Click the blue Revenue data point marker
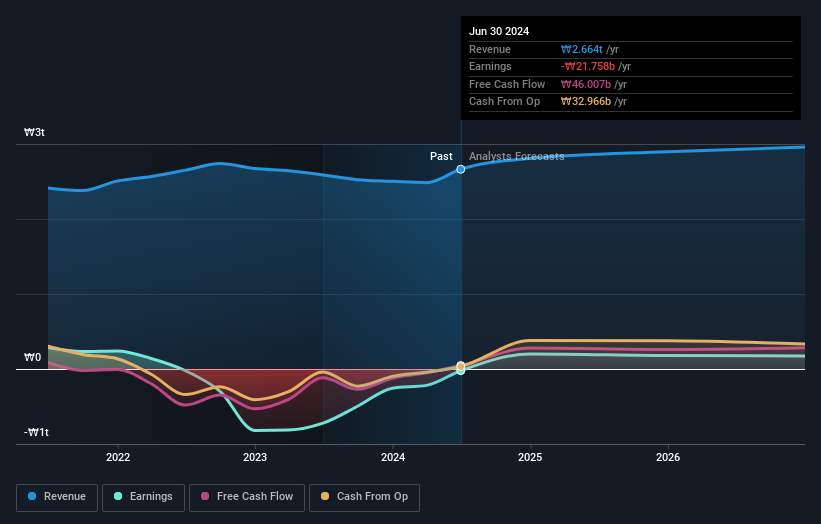This screenshot has width=821, height=524. (x=461, y=169)
